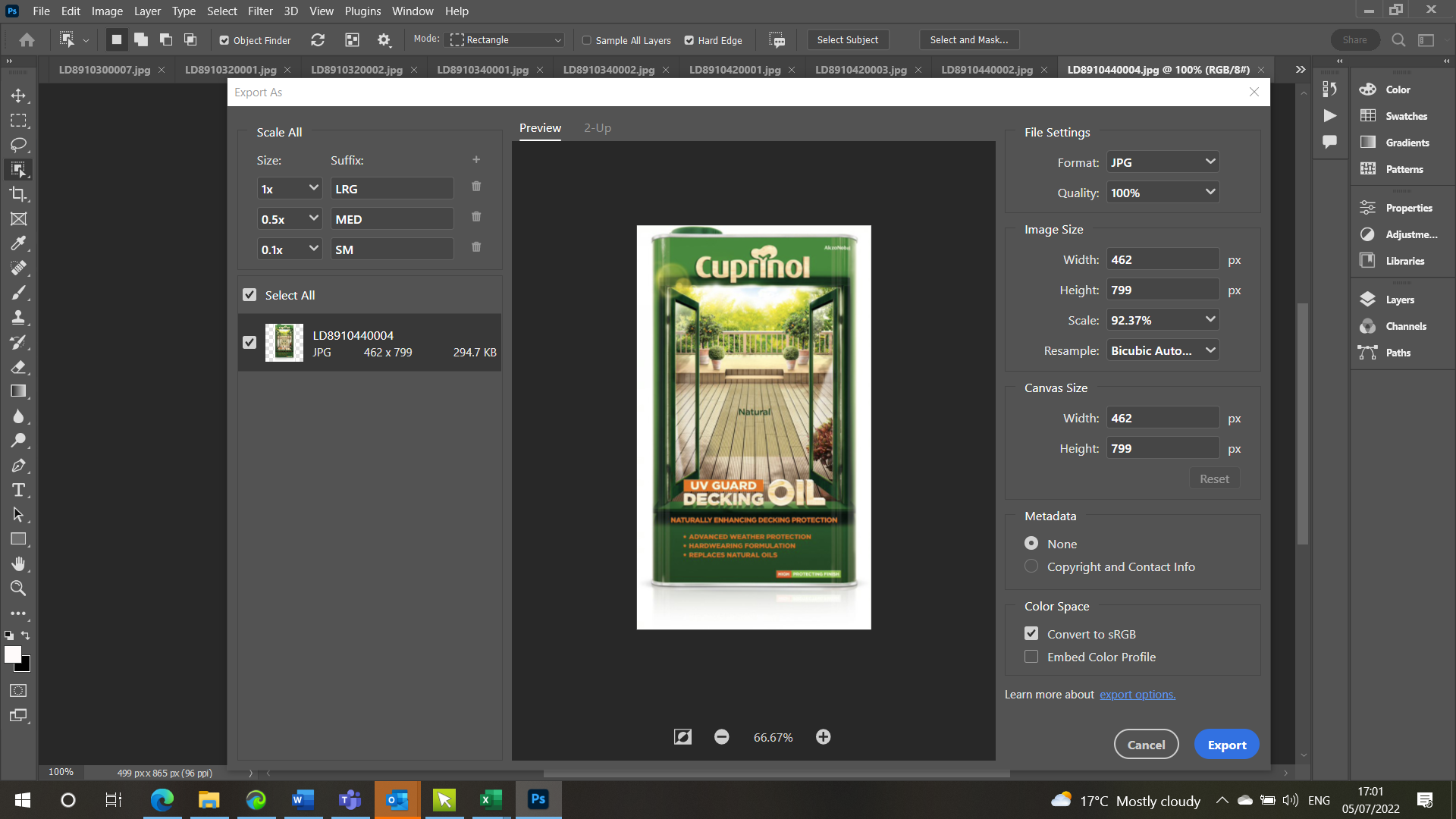This screenshot has width=1456, height=819.
Task: Open the Filter menu
Action: click(x=260, y=11)
